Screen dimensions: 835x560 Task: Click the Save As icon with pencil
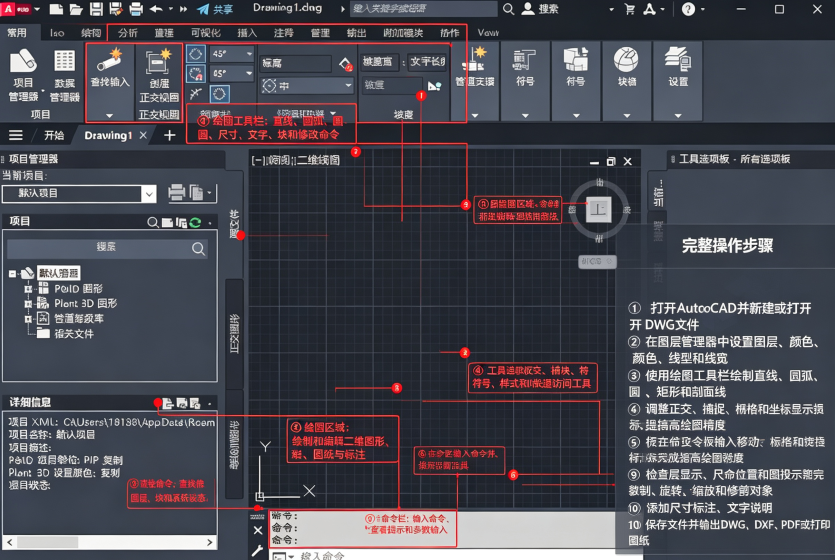[116, 9]
